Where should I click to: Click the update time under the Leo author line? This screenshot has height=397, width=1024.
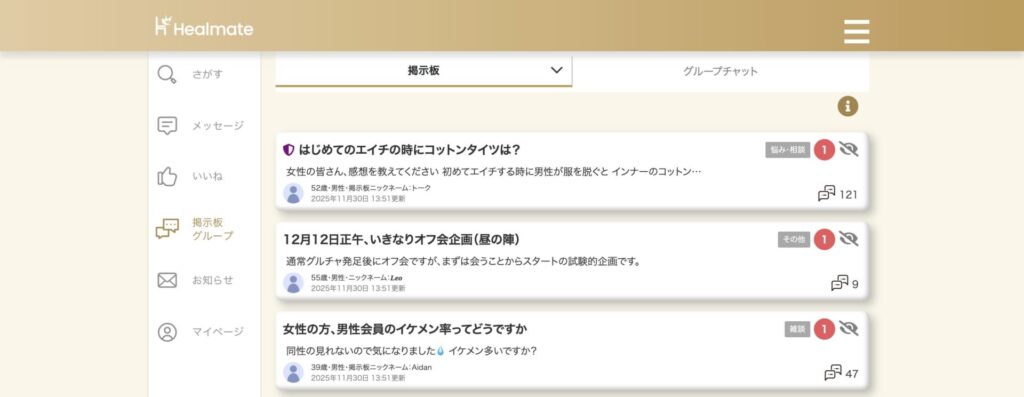click(358, 288)
